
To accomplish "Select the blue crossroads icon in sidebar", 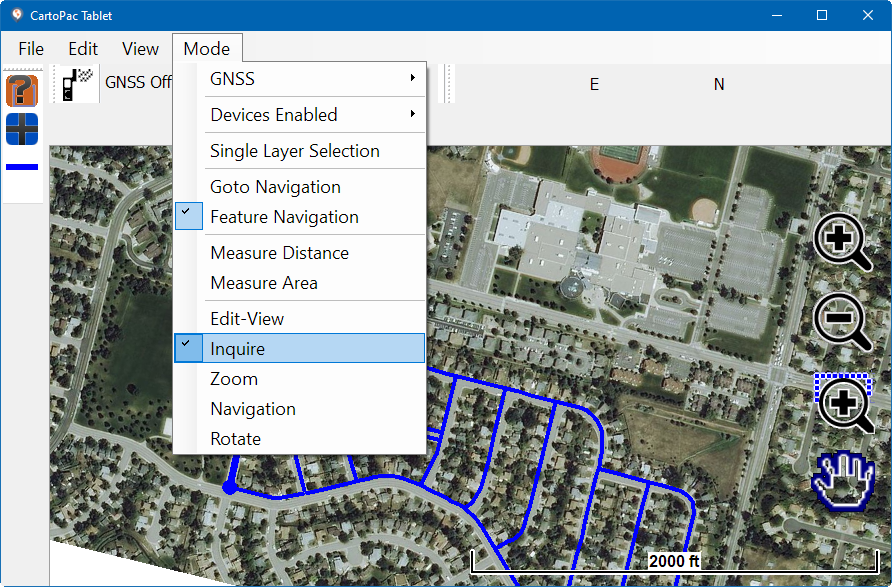I will click(21, 129).
